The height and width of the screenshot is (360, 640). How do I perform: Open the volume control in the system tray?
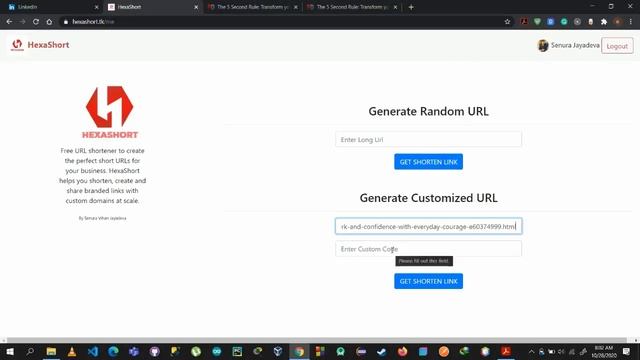click(561, 351)
